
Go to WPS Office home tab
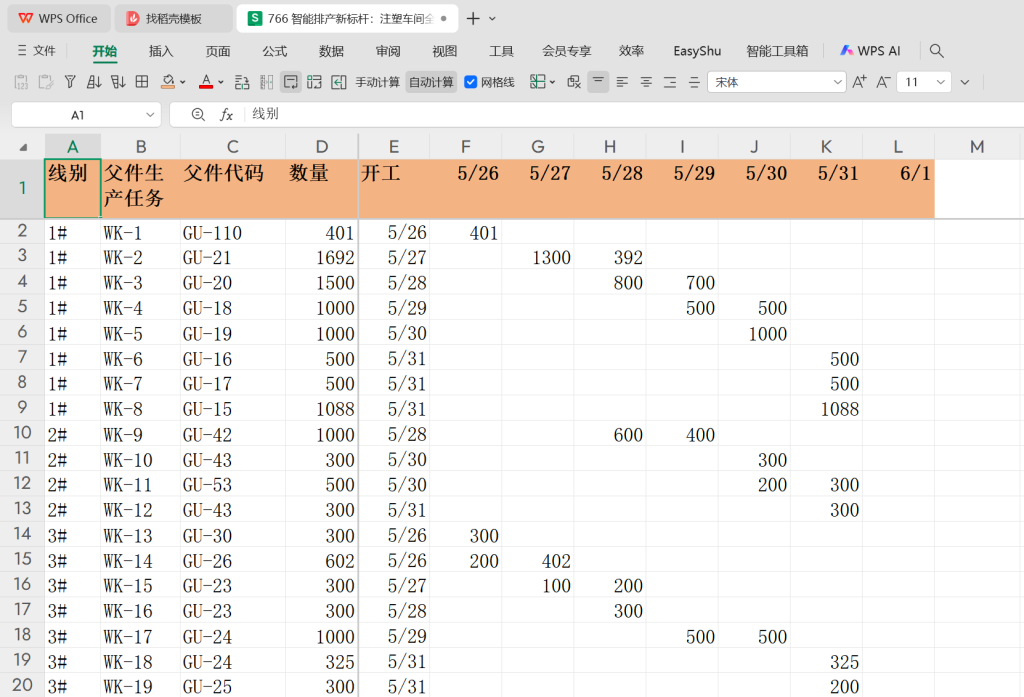click(x=57, y=18)
